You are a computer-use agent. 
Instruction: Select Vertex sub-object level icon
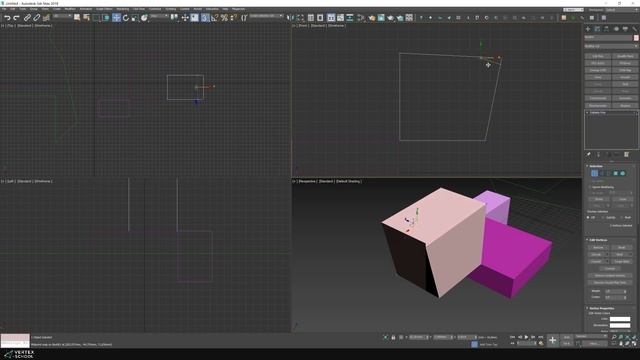click(594, 173)
